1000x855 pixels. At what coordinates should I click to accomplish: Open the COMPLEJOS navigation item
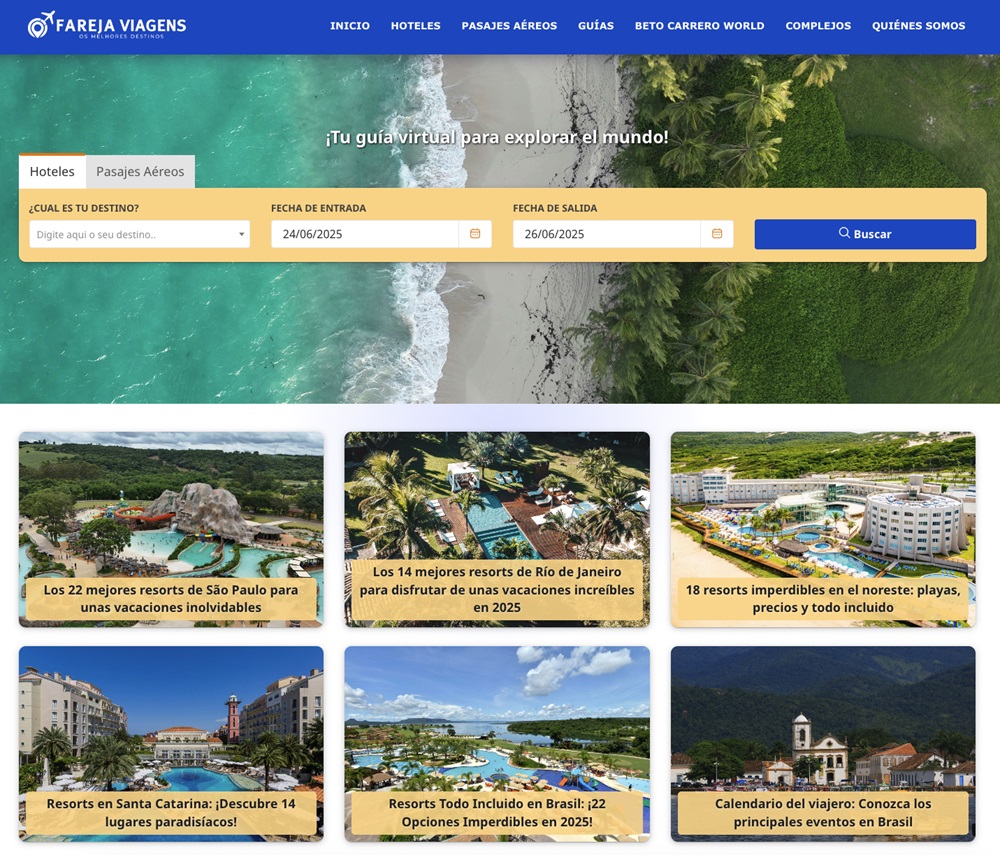click(x=818, y=26)
